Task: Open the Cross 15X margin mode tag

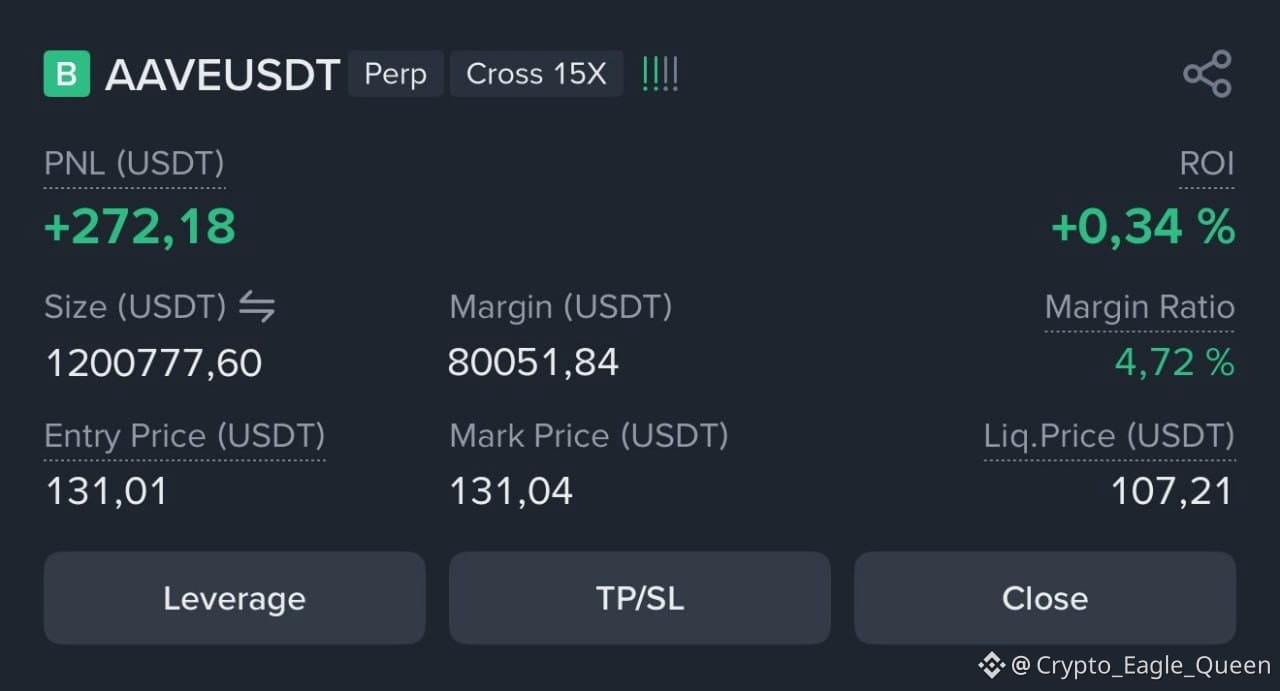Action: (537, 74)
